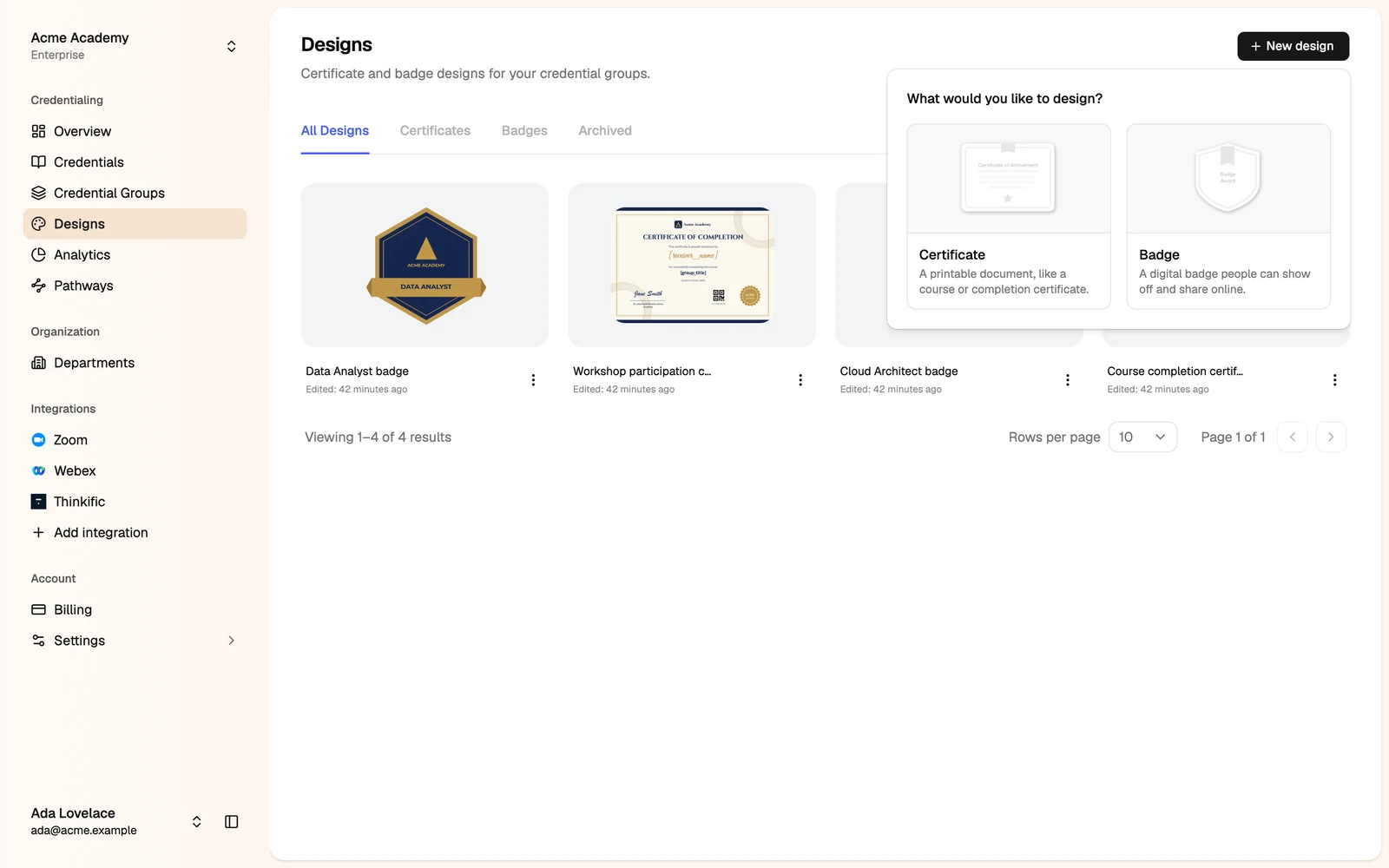
Task: Go to the next results page
Action: 1331,437
